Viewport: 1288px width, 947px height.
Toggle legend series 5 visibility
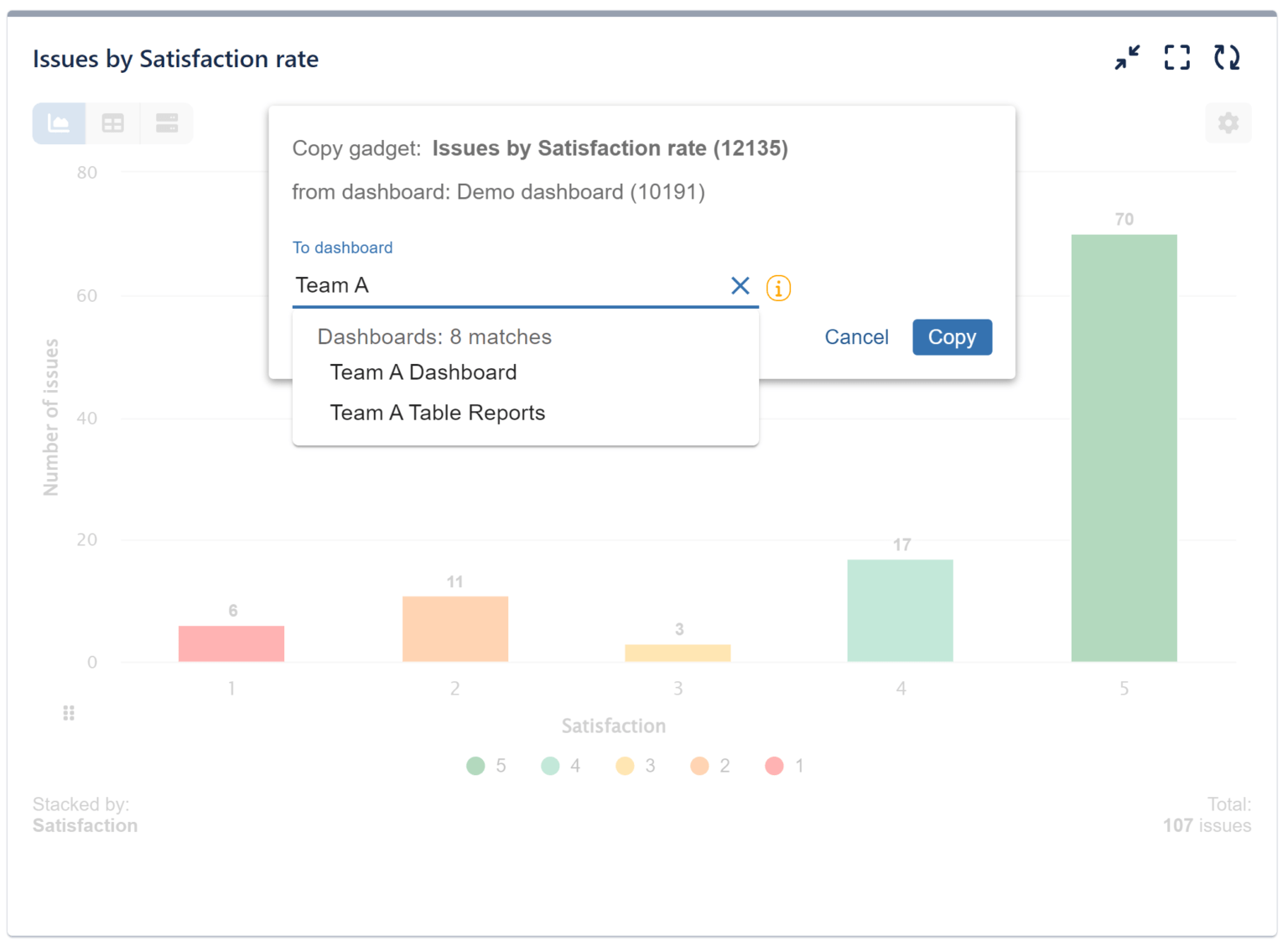pos(486,766)
